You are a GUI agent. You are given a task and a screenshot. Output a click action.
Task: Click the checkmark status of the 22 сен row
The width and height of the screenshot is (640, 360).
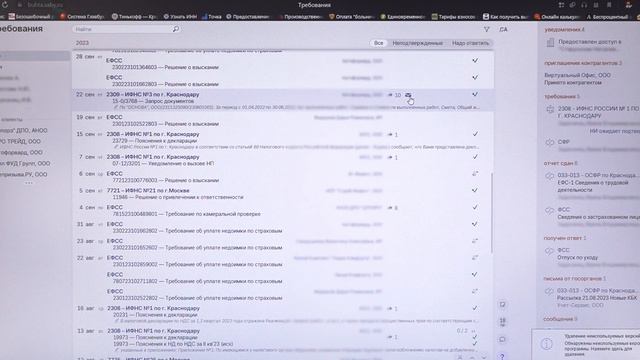click(x=475, y=94)
